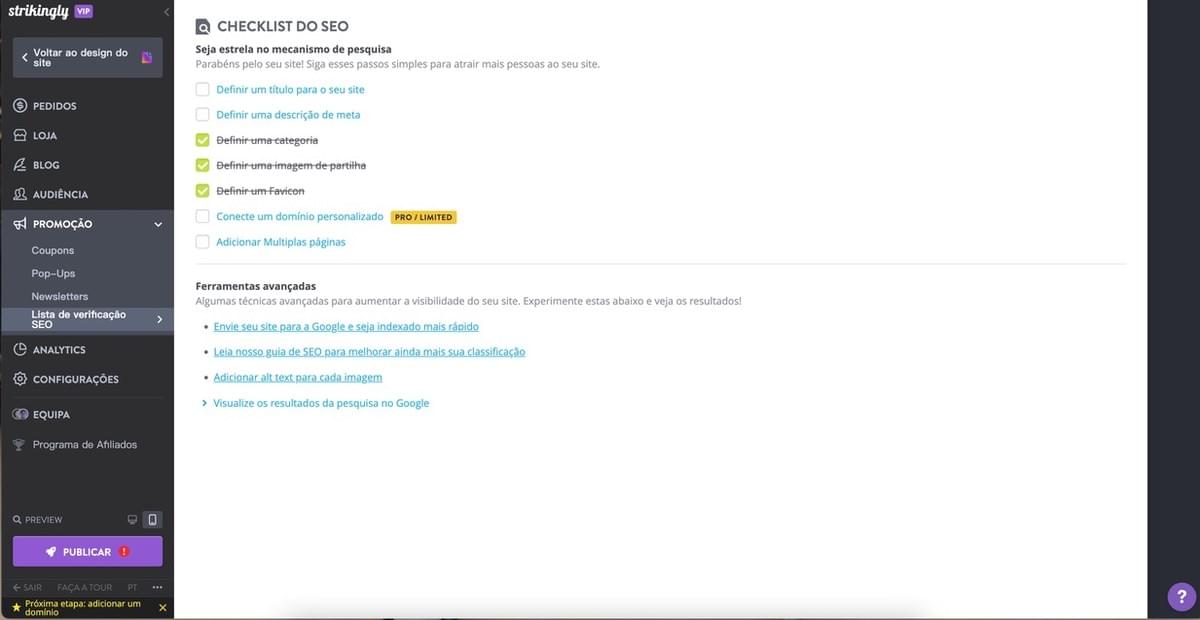Select Newsletters under Promoção
Screen dimensions: 1200x620
click(x=60, y=296)
